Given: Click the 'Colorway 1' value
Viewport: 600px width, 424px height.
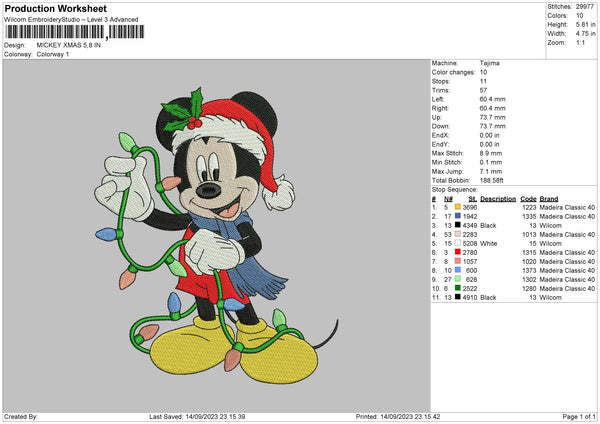Looking at the screenshot, I should [x=53, y=54].
